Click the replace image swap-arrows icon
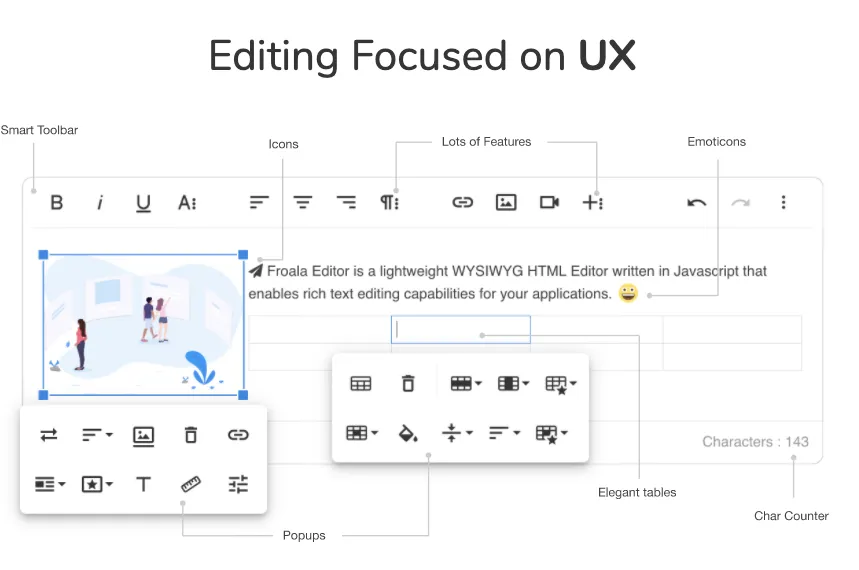Viewport: 859px width, 570px height. pos(49,435)
